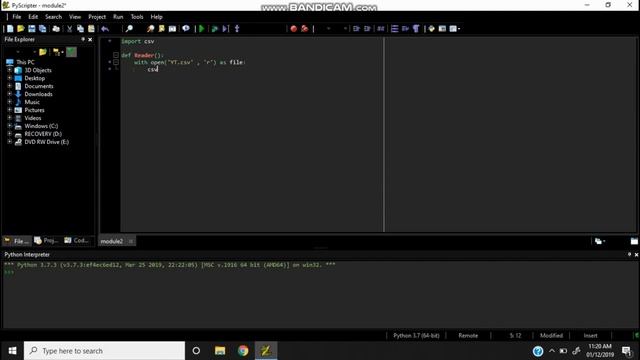The image size is (640, 360).
Task: Open File Explorer from the Windows taskbar
Action: [x=220, y=351]
